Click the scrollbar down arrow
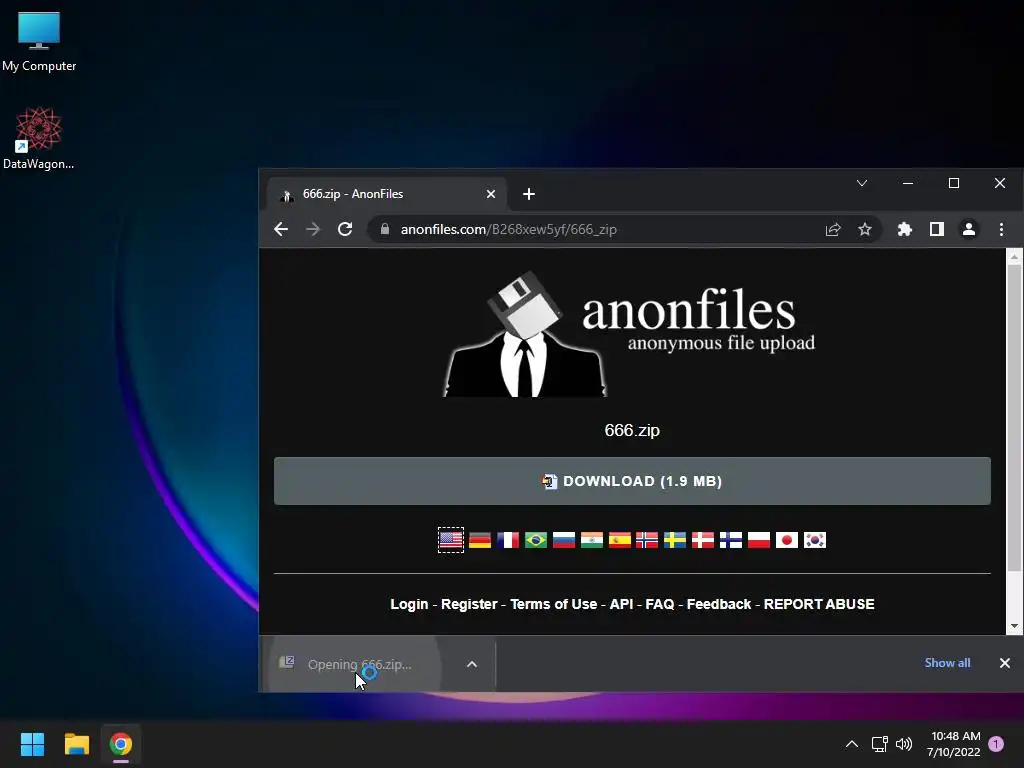This screenshot has width=1024, height=768. [1014, 626]
